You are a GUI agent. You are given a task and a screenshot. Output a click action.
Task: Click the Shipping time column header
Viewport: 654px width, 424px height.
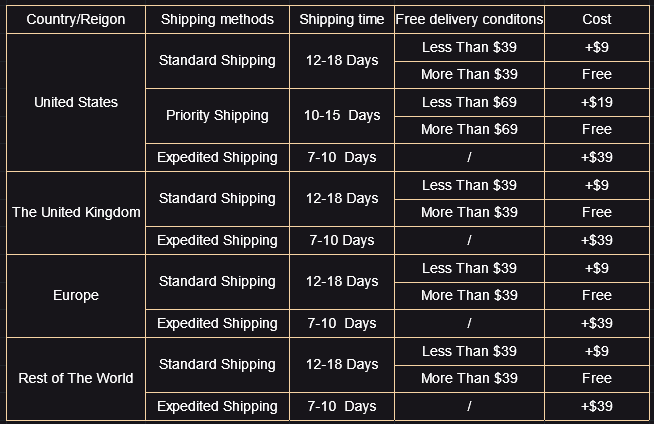point(342,19)
